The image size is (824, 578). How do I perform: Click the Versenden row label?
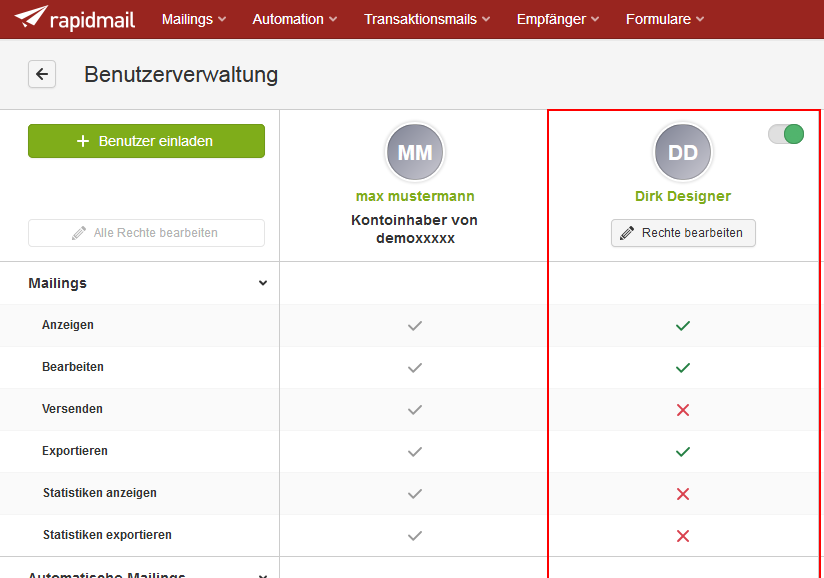pyautogui.click(x=72, y=409)
